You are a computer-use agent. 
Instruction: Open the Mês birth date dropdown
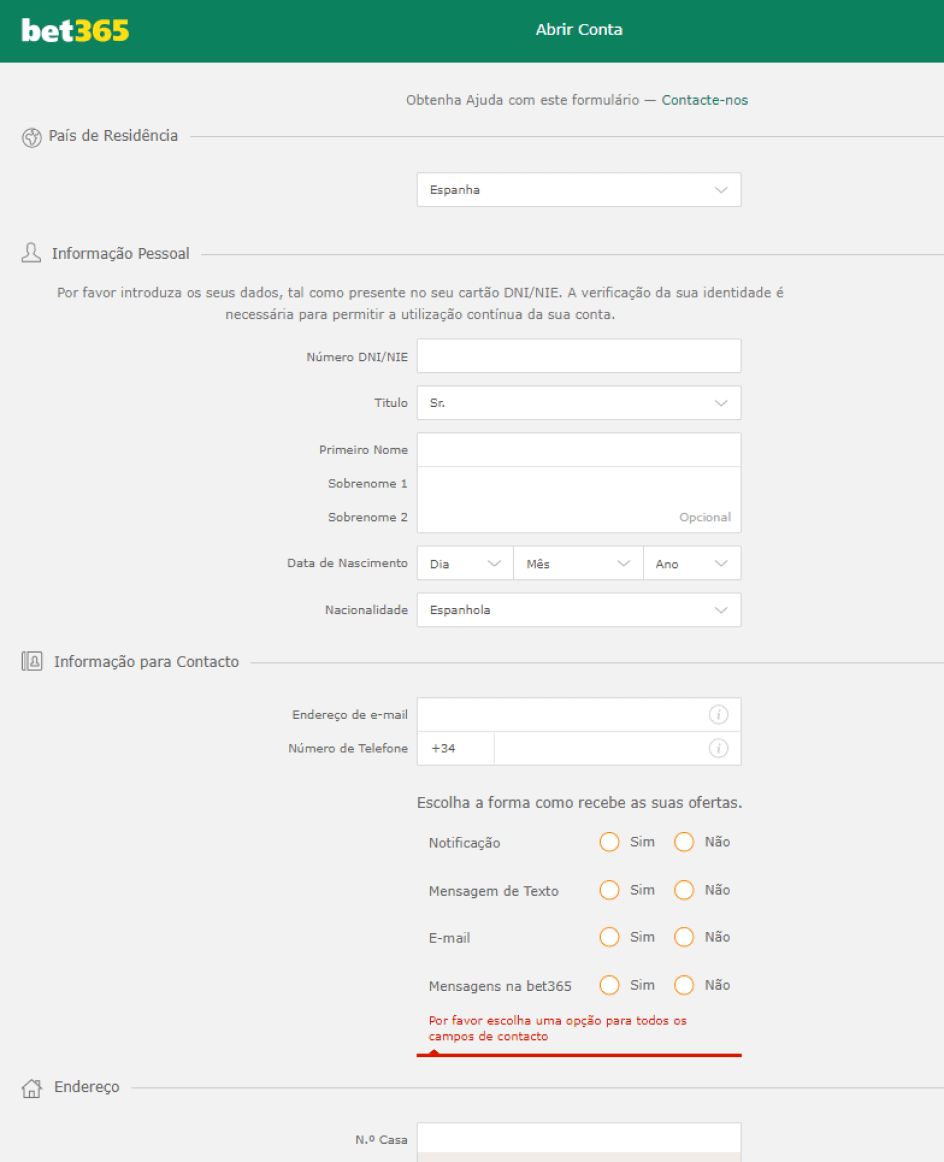tap(578, 563)
